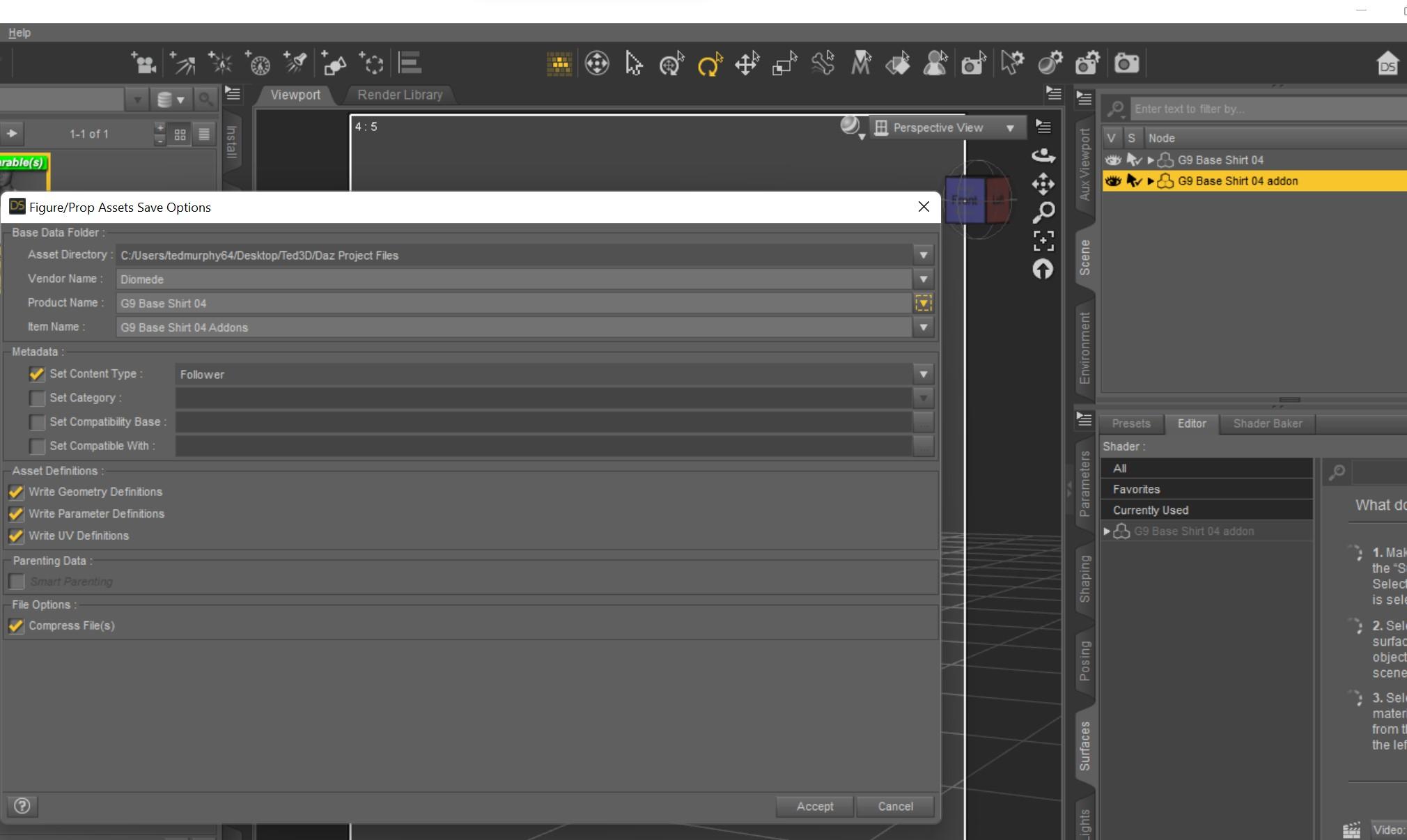Uncheck Write UV Definitions
The width and height of the screenshot is (1407, 840).
tap(16, 536)
